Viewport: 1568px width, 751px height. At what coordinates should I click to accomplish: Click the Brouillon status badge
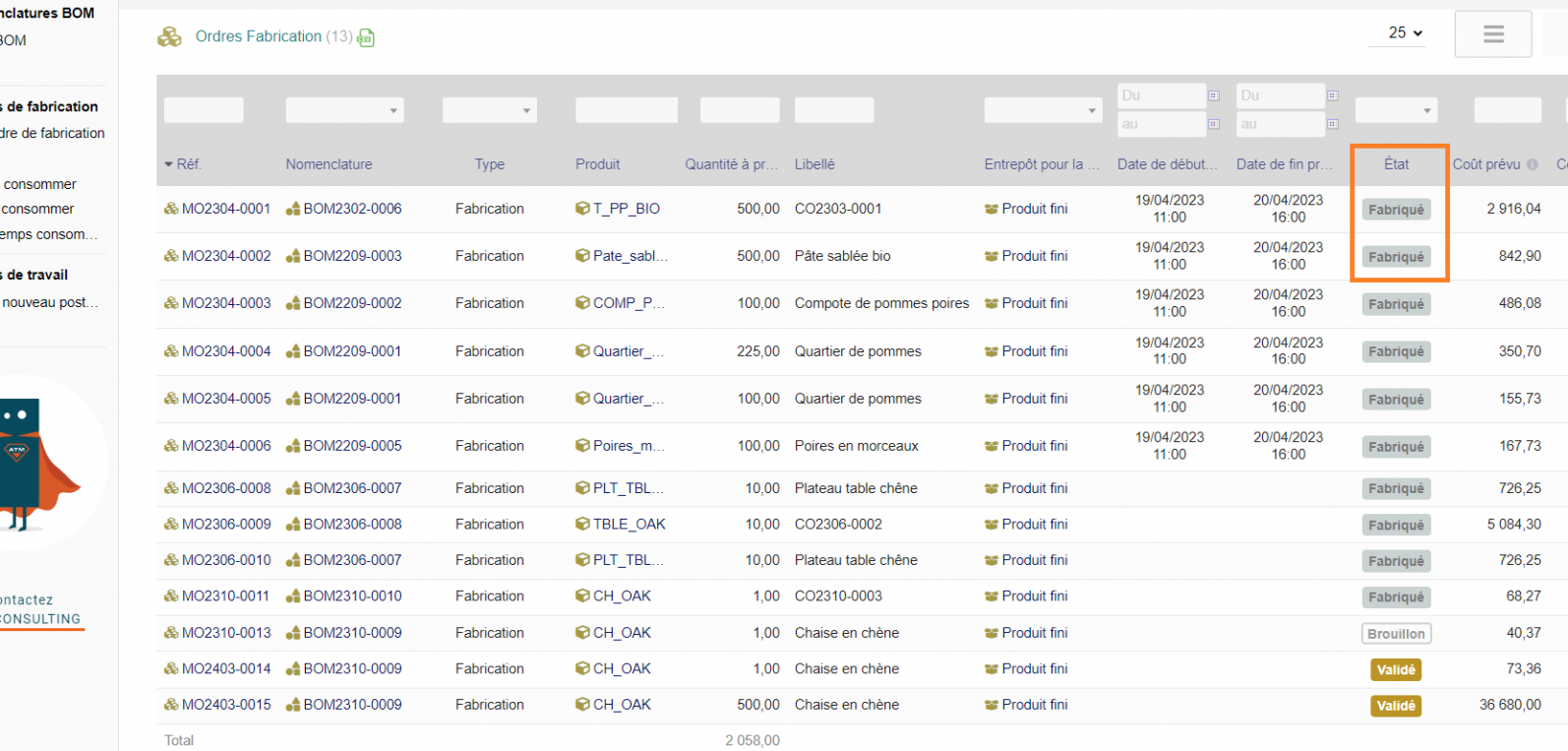[x=1396, y=634]
